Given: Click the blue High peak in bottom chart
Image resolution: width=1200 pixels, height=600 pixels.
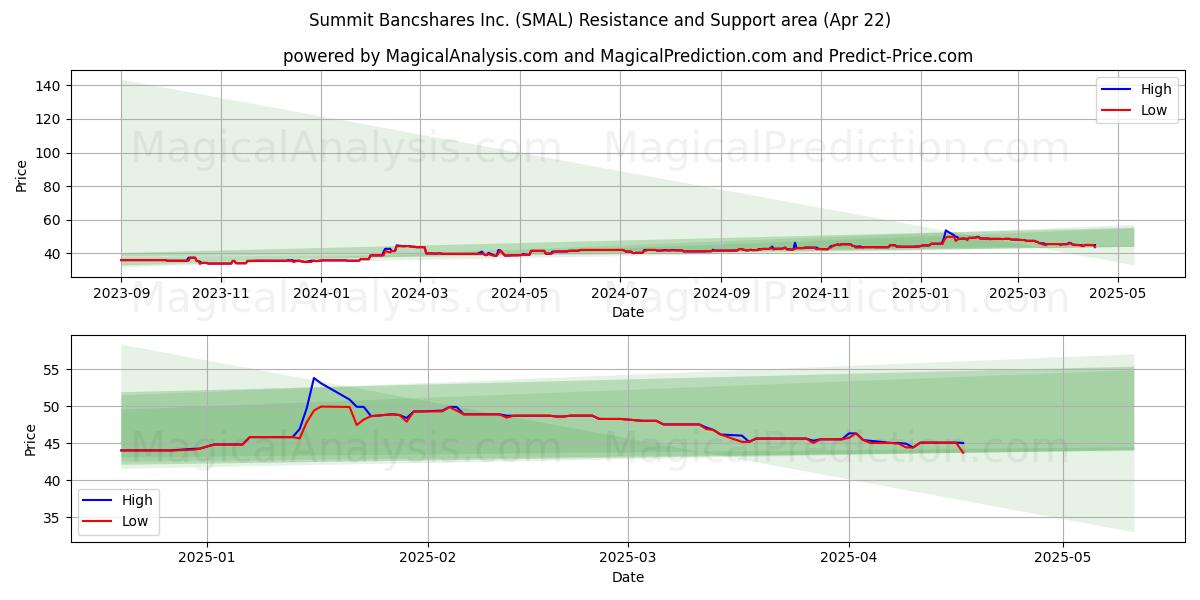Looking at the screenshot, I should pos(314,378).
